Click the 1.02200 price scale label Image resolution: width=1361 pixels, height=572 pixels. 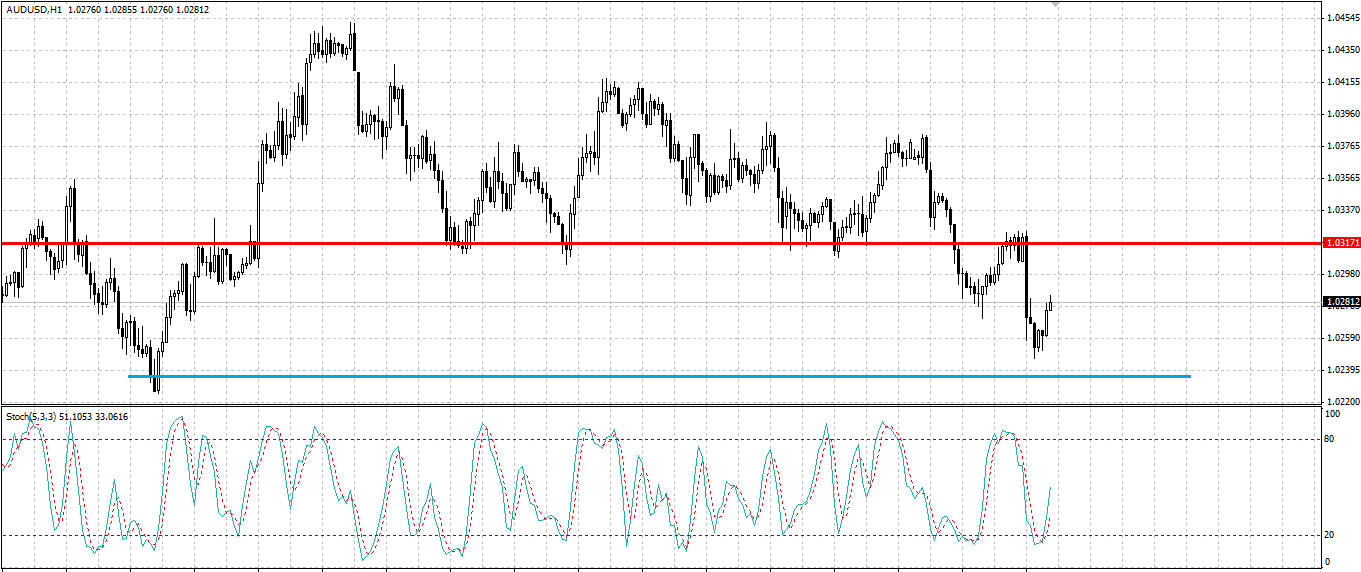(x=1342, y=401)
